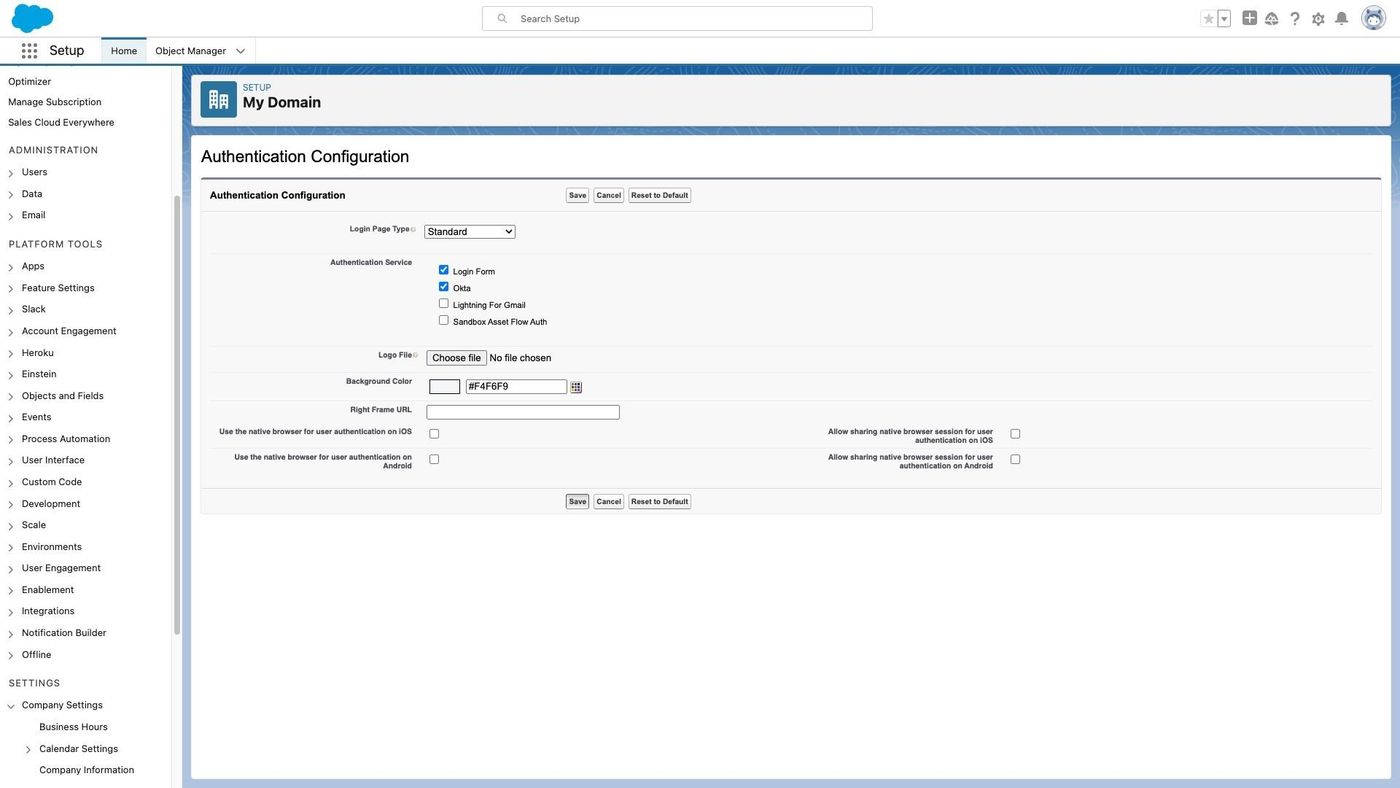Image resolution: width=1400 pixels, height=788 pixels.
Task: Click the top Reset to Default button
Action: tap(659, 195)
